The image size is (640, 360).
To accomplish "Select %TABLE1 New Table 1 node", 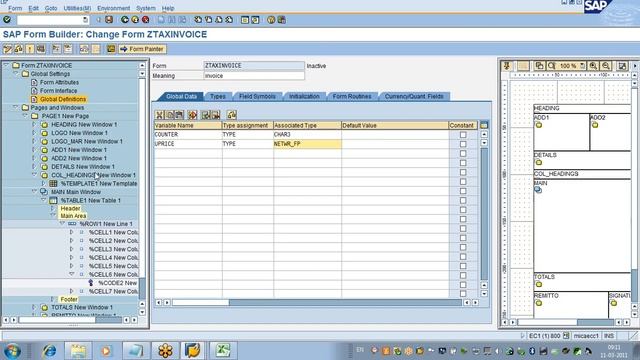I will pos(91,200).
